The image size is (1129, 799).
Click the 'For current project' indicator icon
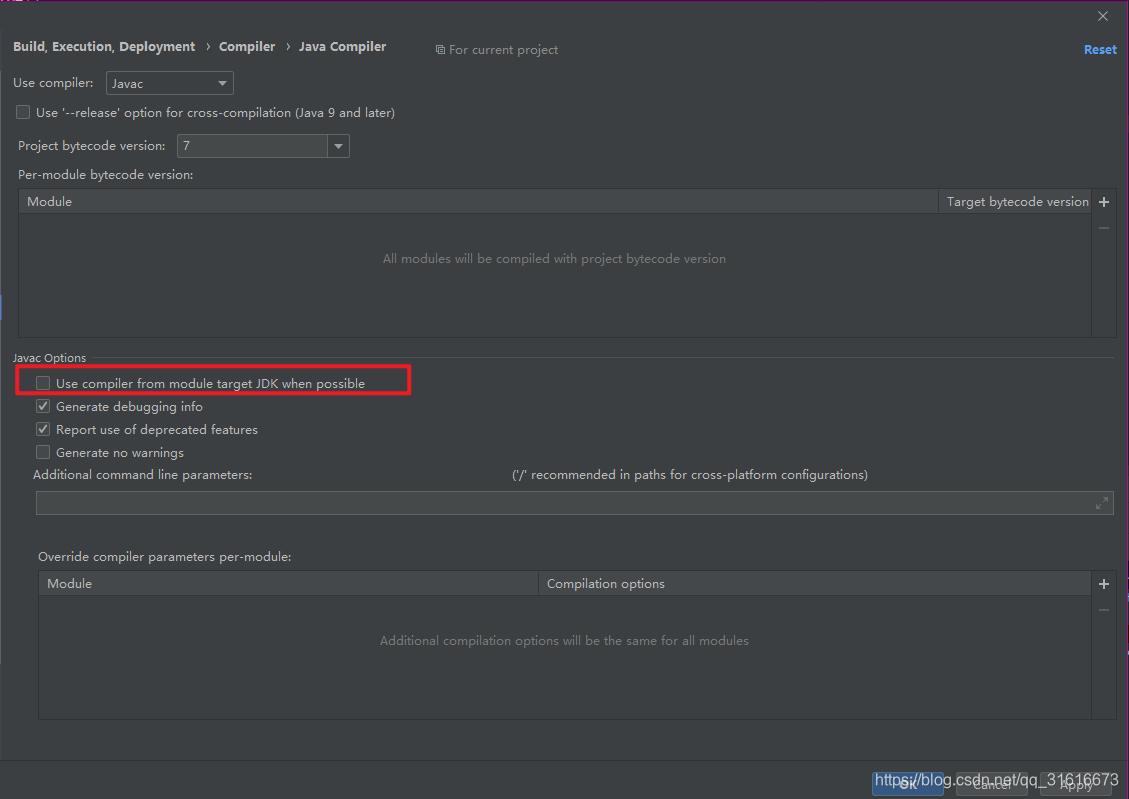[439, 49]
